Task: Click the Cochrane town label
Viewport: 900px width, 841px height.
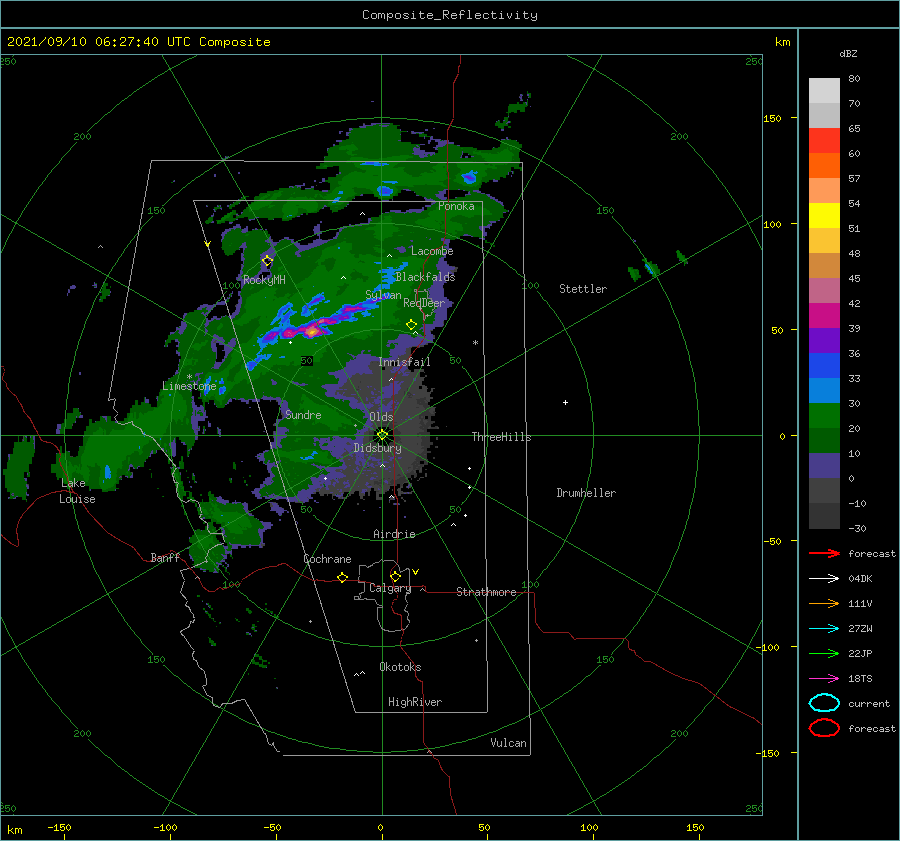Action: (327, 559)
